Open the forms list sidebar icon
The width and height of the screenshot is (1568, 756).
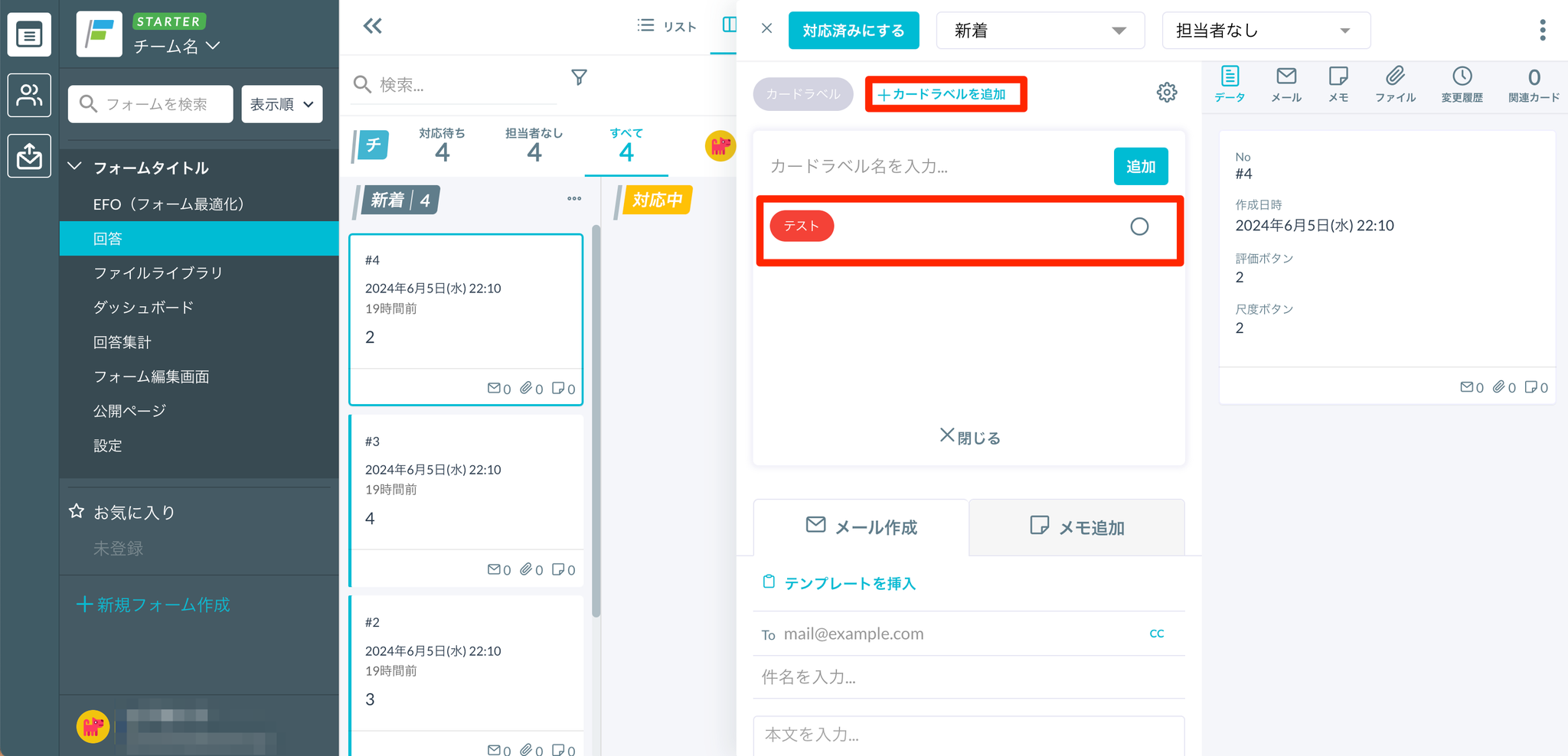(29, 35)
